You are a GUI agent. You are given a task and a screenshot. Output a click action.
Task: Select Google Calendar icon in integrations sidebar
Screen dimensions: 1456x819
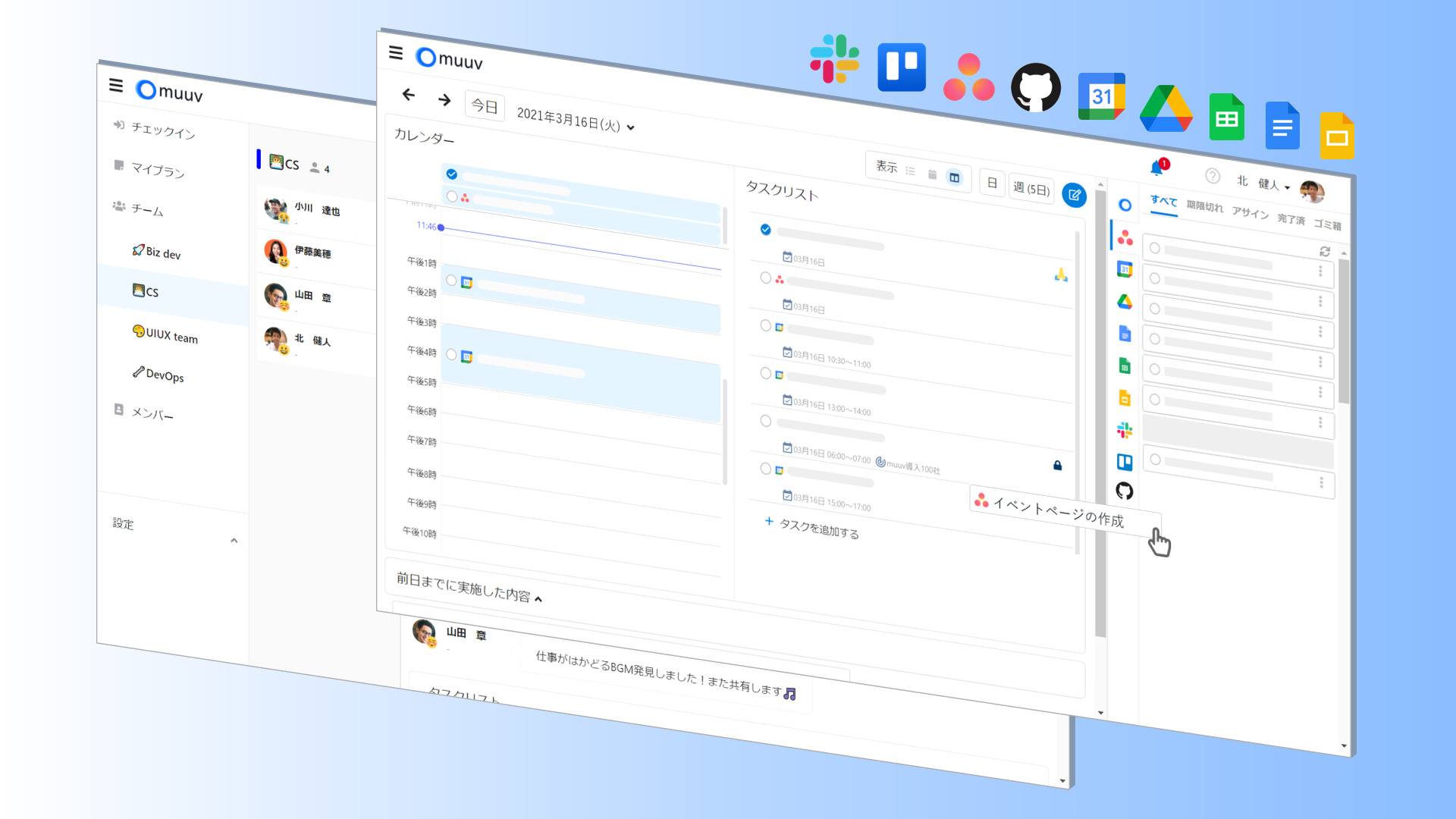coord(1125,269)
